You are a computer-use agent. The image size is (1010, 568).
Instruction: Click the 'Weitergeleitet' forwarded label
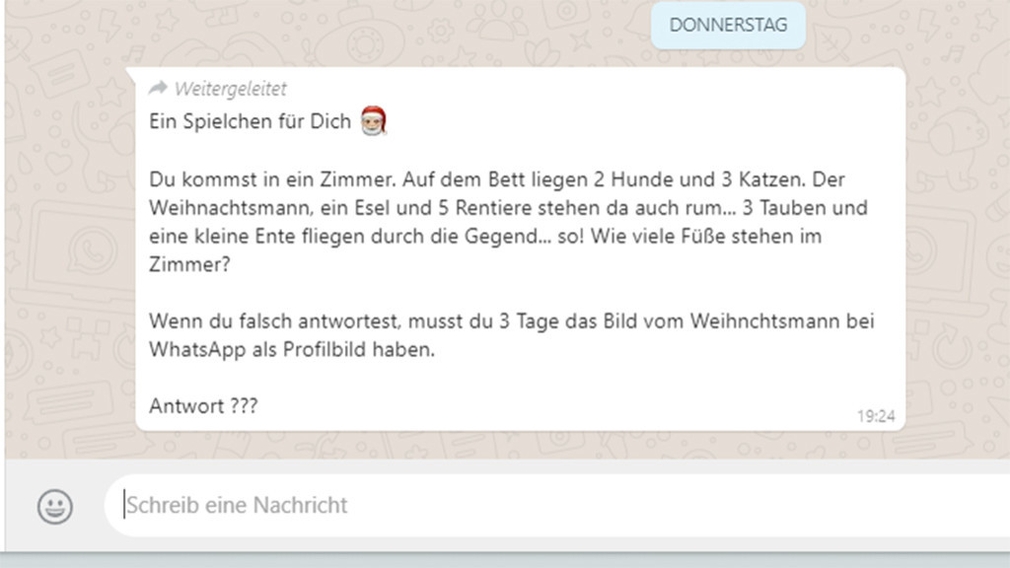point(230,89)
